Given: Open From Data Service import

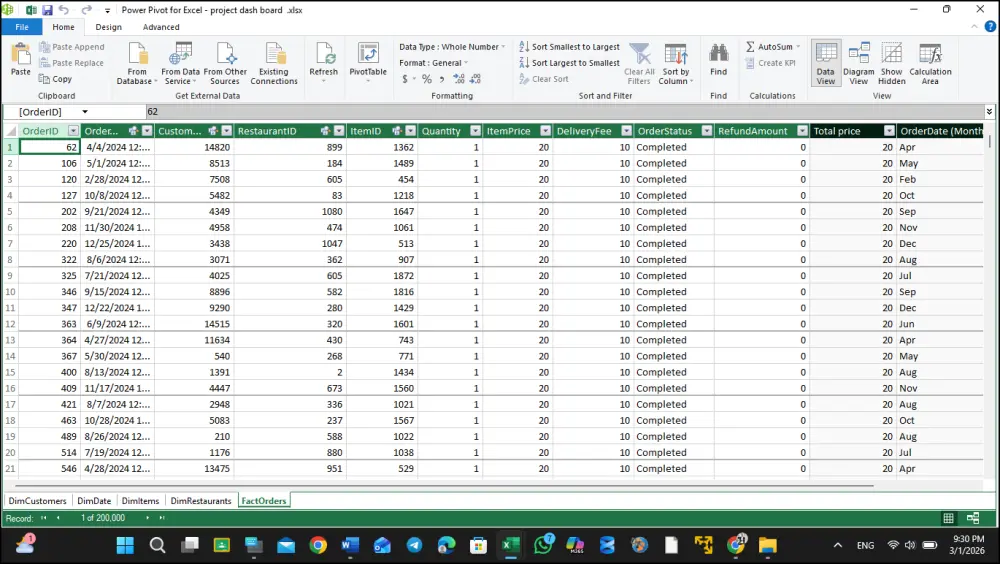Looking at the screenshot, I should point(180,63).
